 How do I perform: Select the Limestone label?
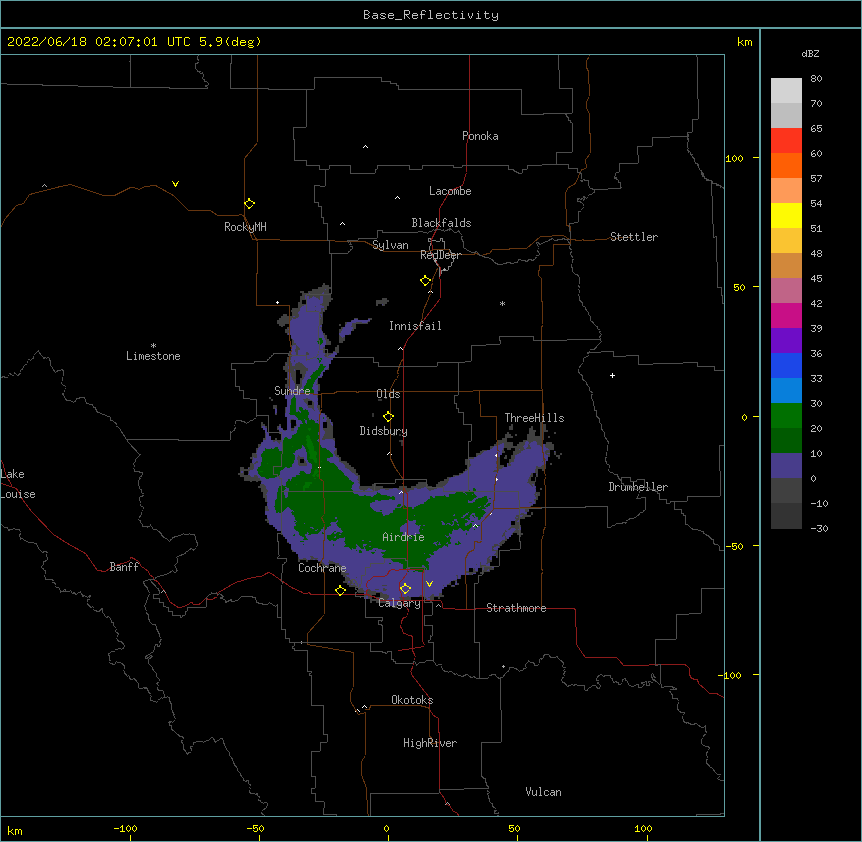pyautogui.click(x=153, y=356)
